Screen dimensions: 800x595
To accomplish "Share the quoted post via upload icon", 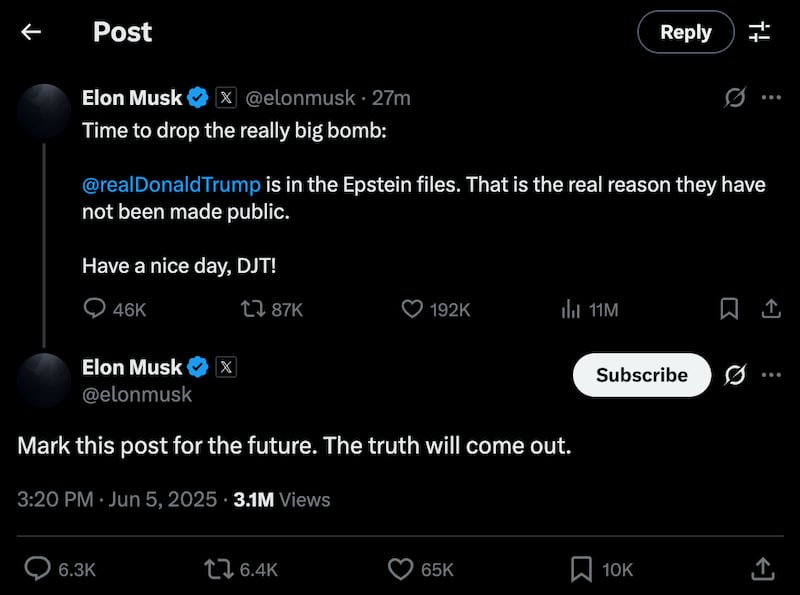I will coord(771,310).
